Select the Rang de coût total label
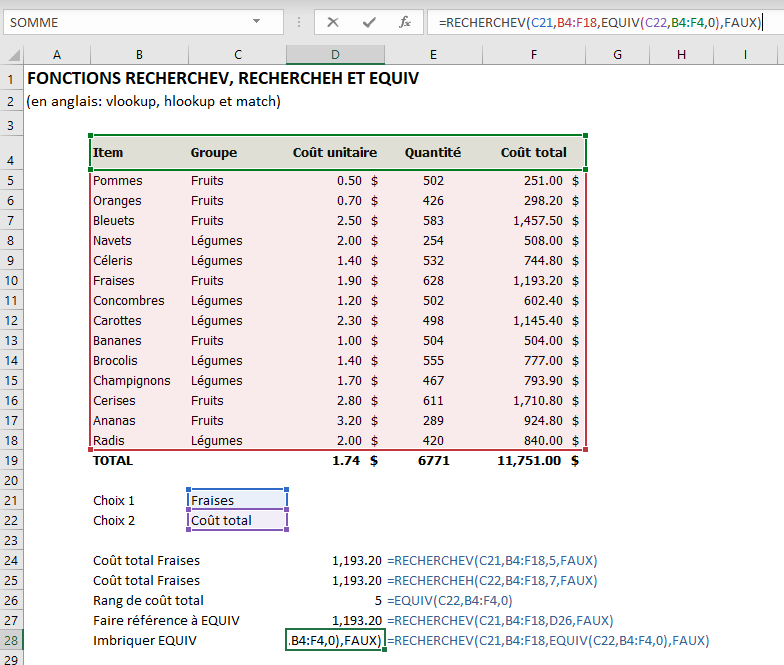Image resolution: width=784 pixels, height=665 pixels. 148,601
